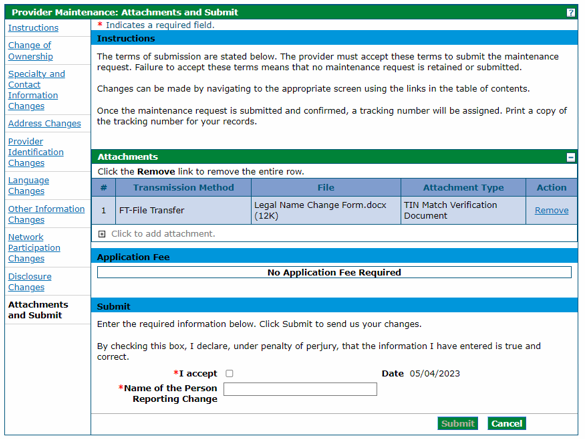Select Language Changes in sidebar
This screenshot has width=585, height=439.
28,185
